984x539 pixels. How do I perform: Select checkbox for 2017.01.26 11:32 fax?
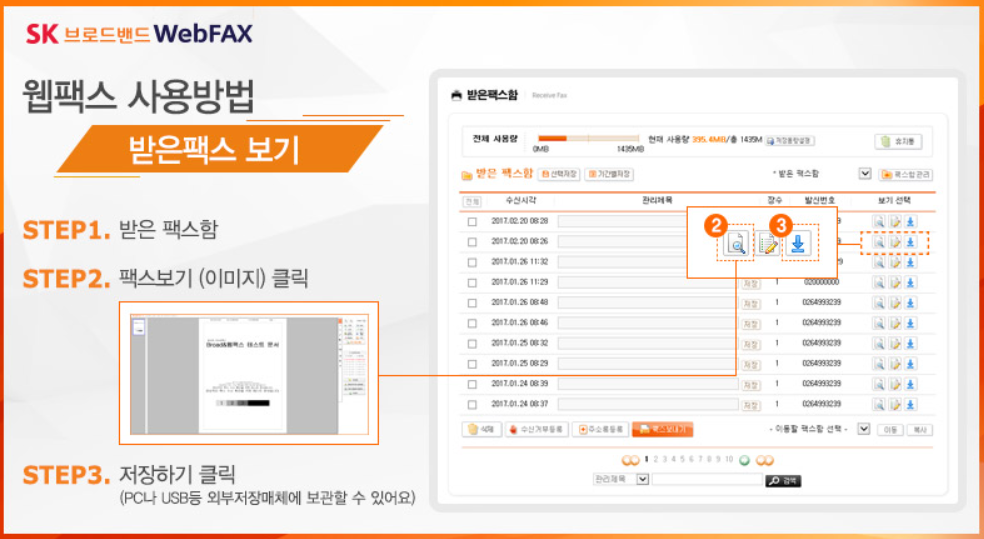[472, 262]
